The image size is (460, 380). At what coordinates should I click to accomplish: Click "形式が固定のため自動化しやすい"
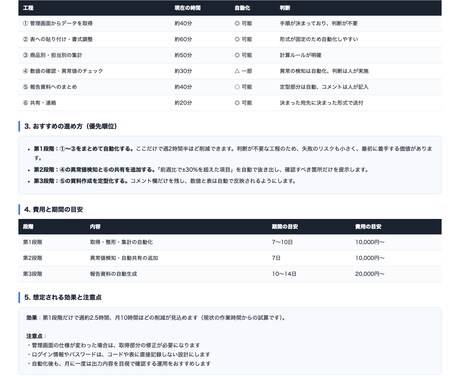click(319, 39)
